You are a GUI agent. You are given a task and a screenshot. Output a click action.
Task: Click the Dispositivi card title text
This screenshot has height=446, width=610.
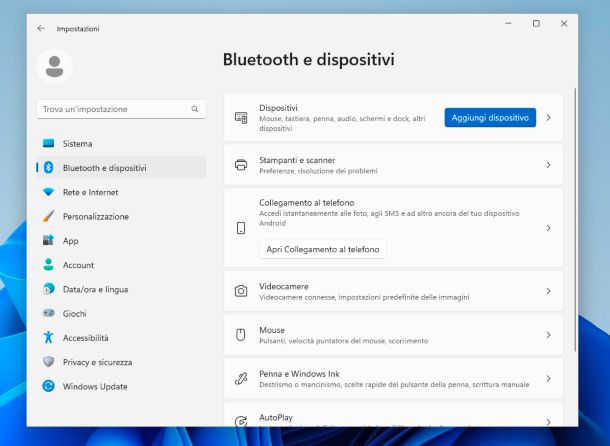pos(278,108)
